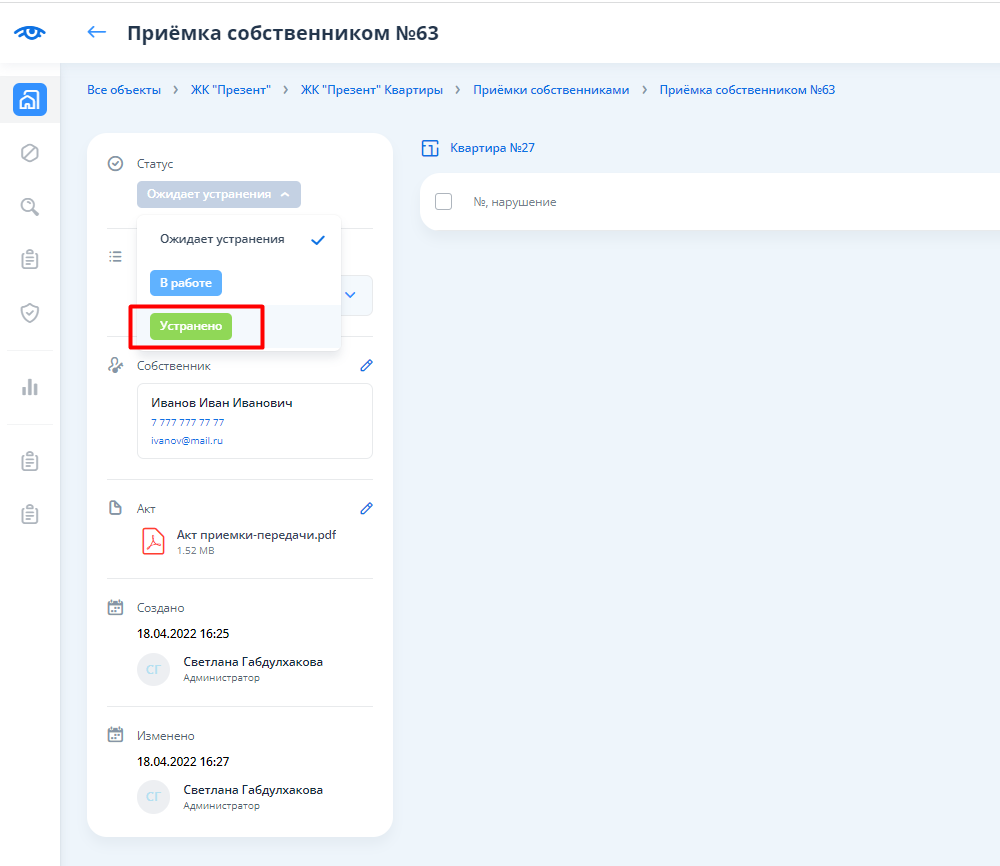
Task: Click the back arrow next to the page title
Action: point(97,32)
